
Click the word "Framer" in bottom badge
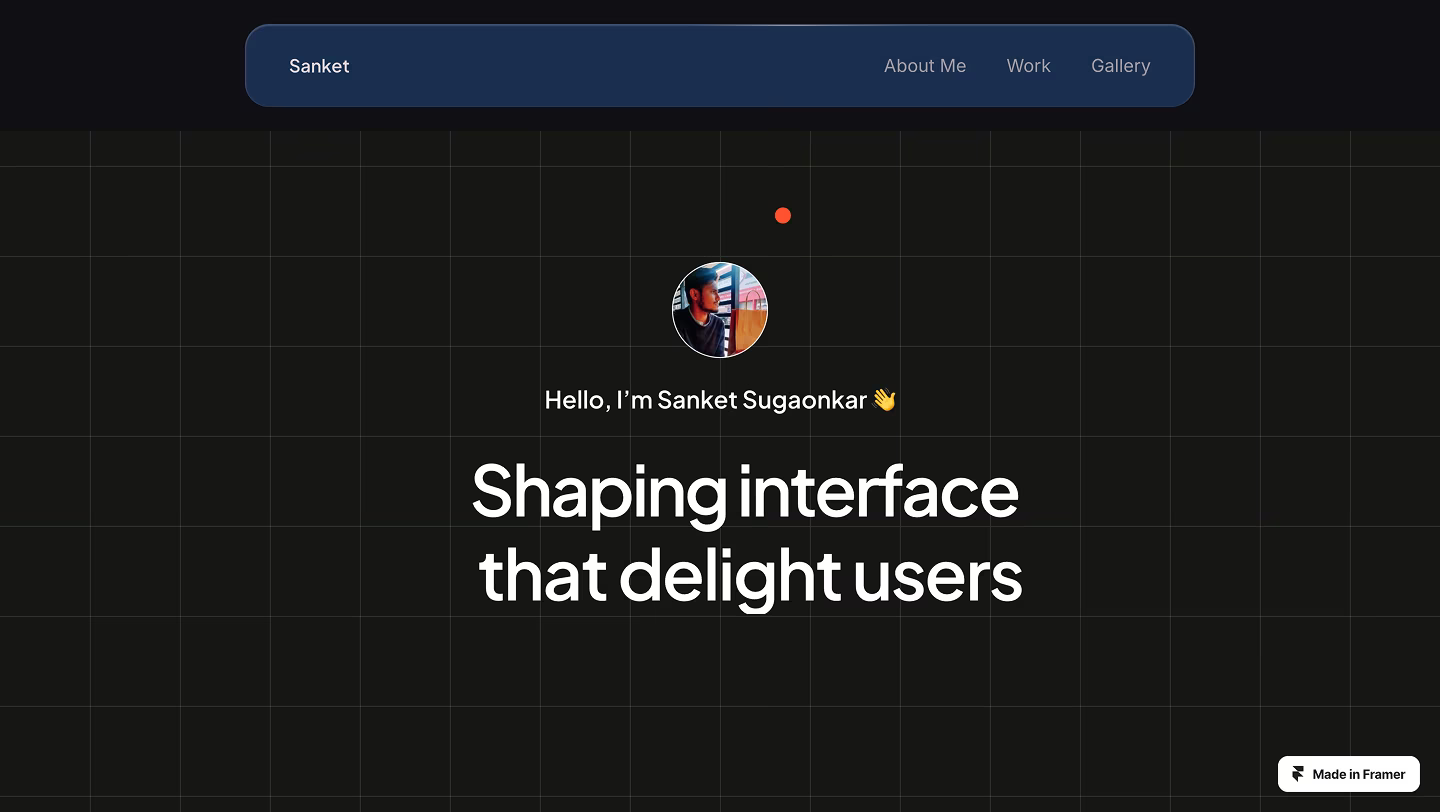(1384, 774)
